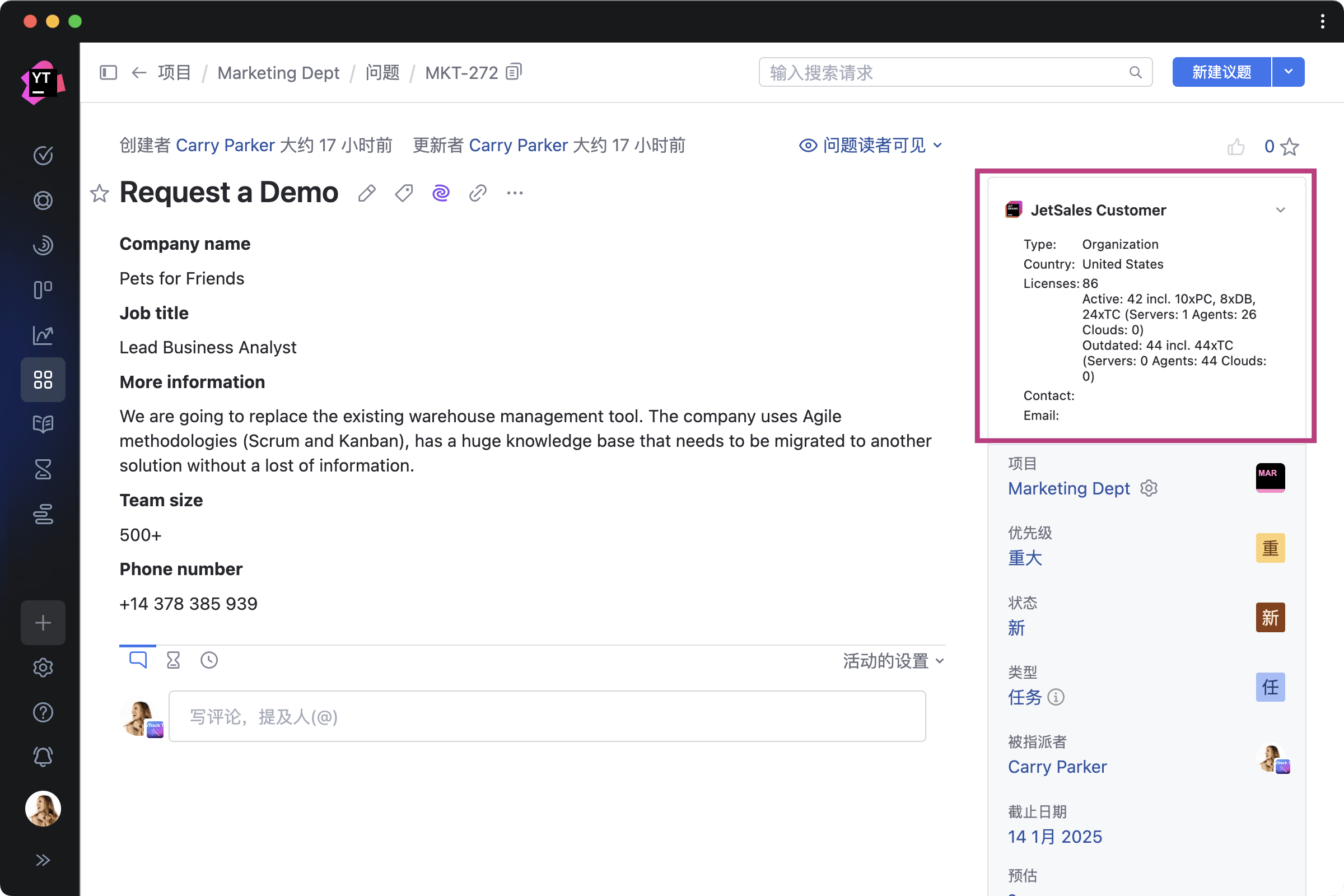1344x896 pixels.
Task: Switch to the history clock activity tab
Action: pos(209,660)
